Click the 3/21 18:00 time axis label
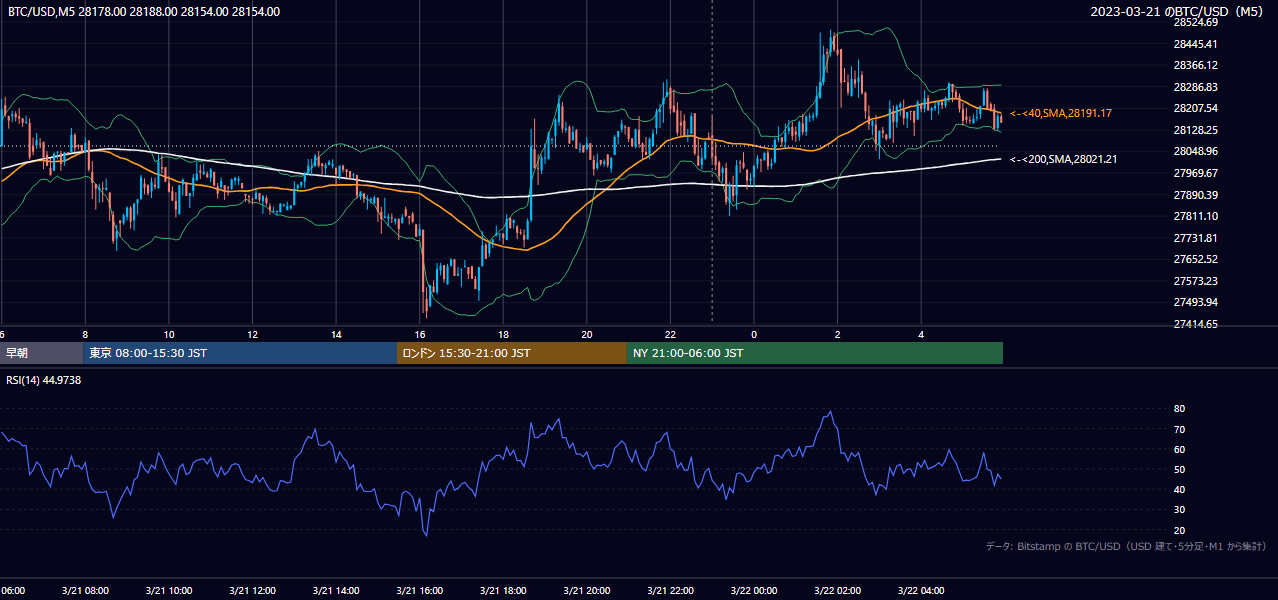The height and width of the screenshot is (600, 1278). (x=503, y=591)
